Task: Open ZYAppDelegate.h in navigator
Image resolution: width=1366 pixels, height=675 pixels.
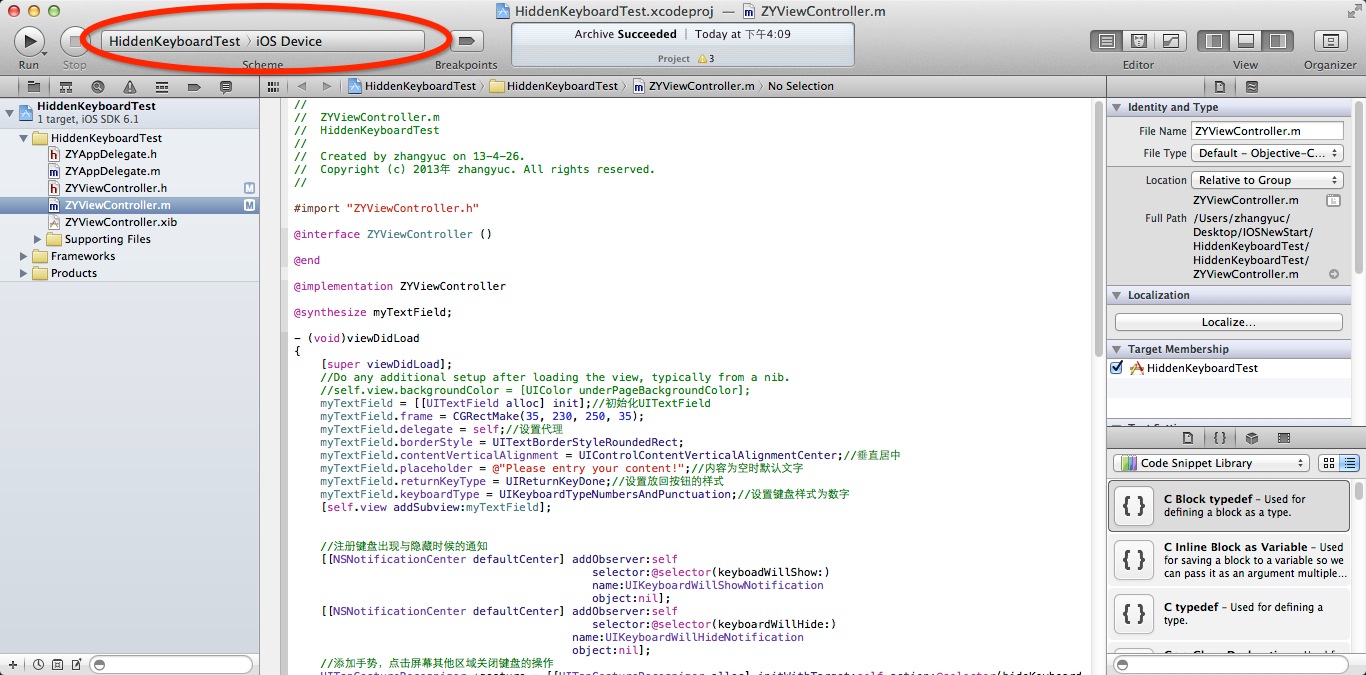Action: pos(110,154)
